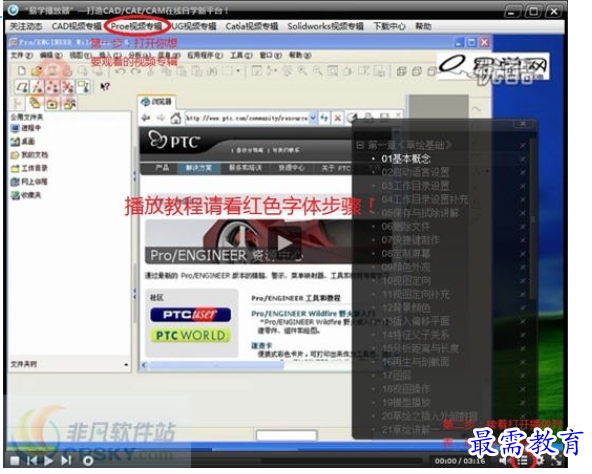This screenshot has width=592, height=474.
Task: Play 10视图定向 from the playlist
Action: coord(406,281)
